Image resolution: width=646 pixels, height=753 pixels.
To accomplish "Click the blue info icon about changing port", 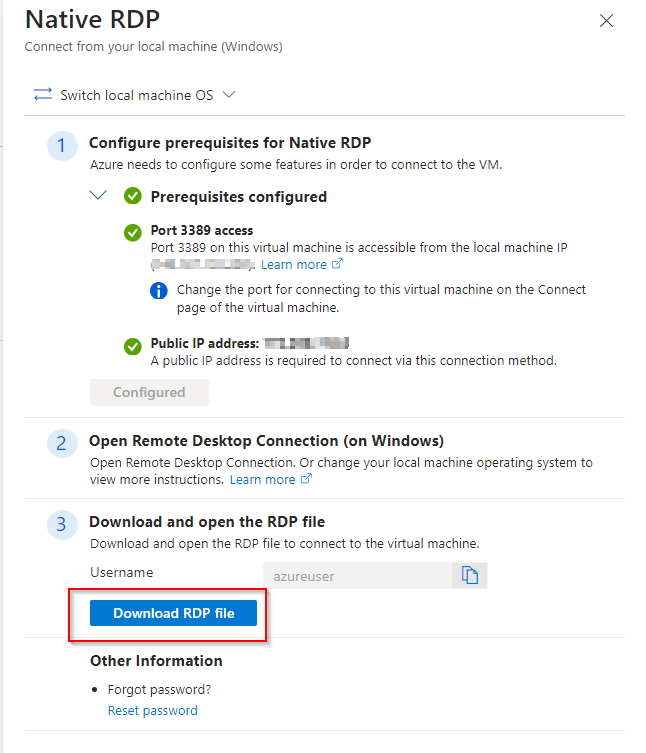I will coord(158,291).
